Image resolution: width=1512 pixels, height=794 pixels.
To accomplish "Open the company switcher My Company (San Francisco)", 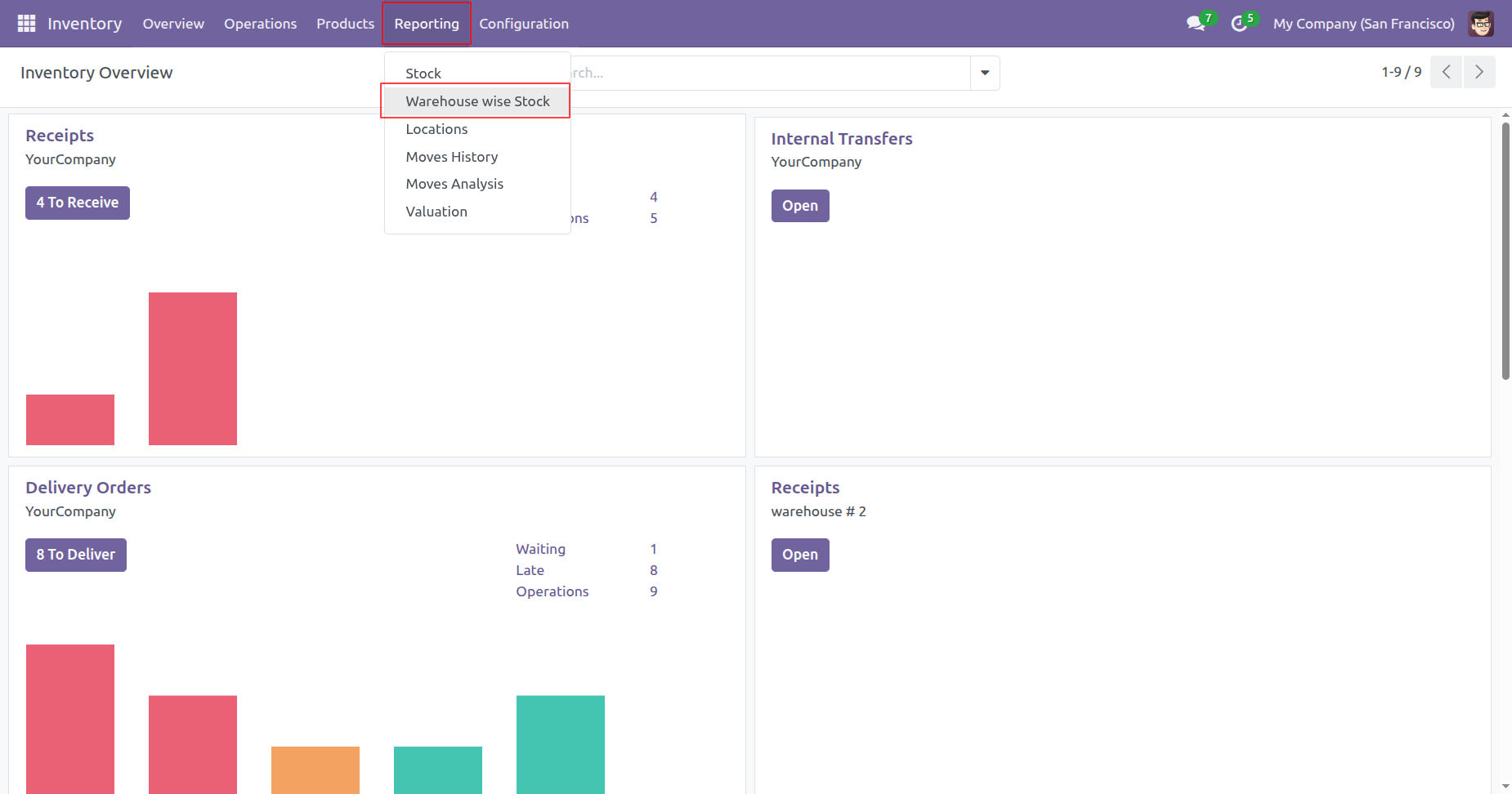I will coord(1363,24).
